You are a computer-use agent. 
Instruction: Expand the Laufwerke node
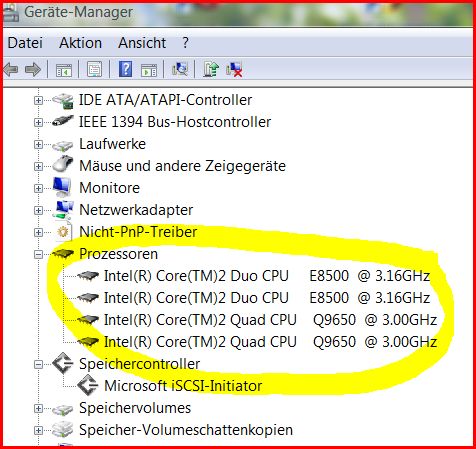click(38, 144)
